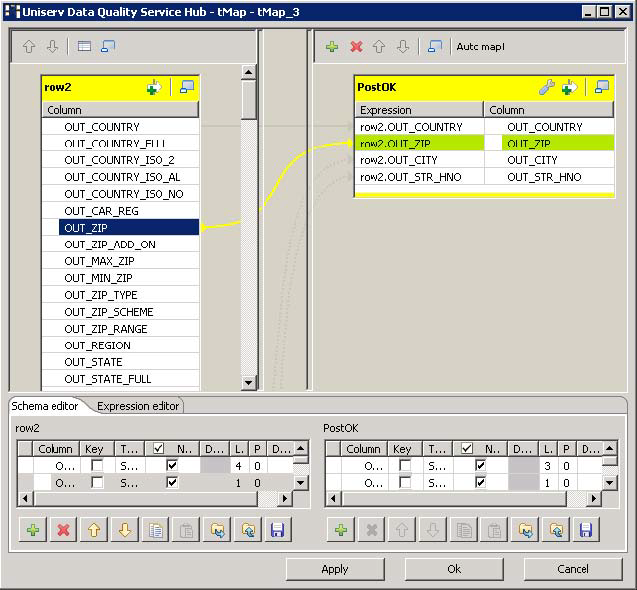Add column in row2 schema editor
The width and height of the screenshot is (637, 590).
[x=32, y=530]
